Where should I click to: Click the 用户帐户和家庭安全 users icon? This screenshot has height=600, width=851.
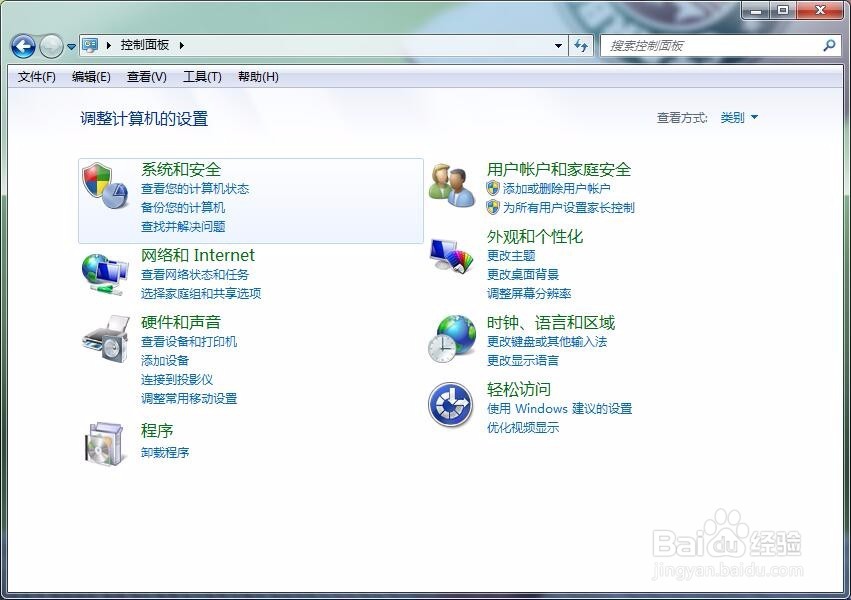click(452, 184)
